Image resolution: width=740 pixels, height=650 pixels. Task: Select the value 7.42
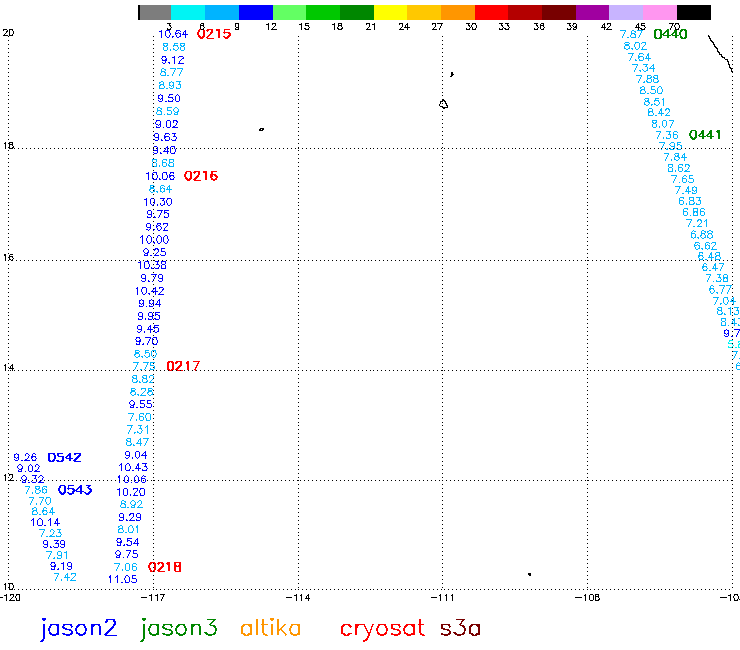click(x=65, y=577)
